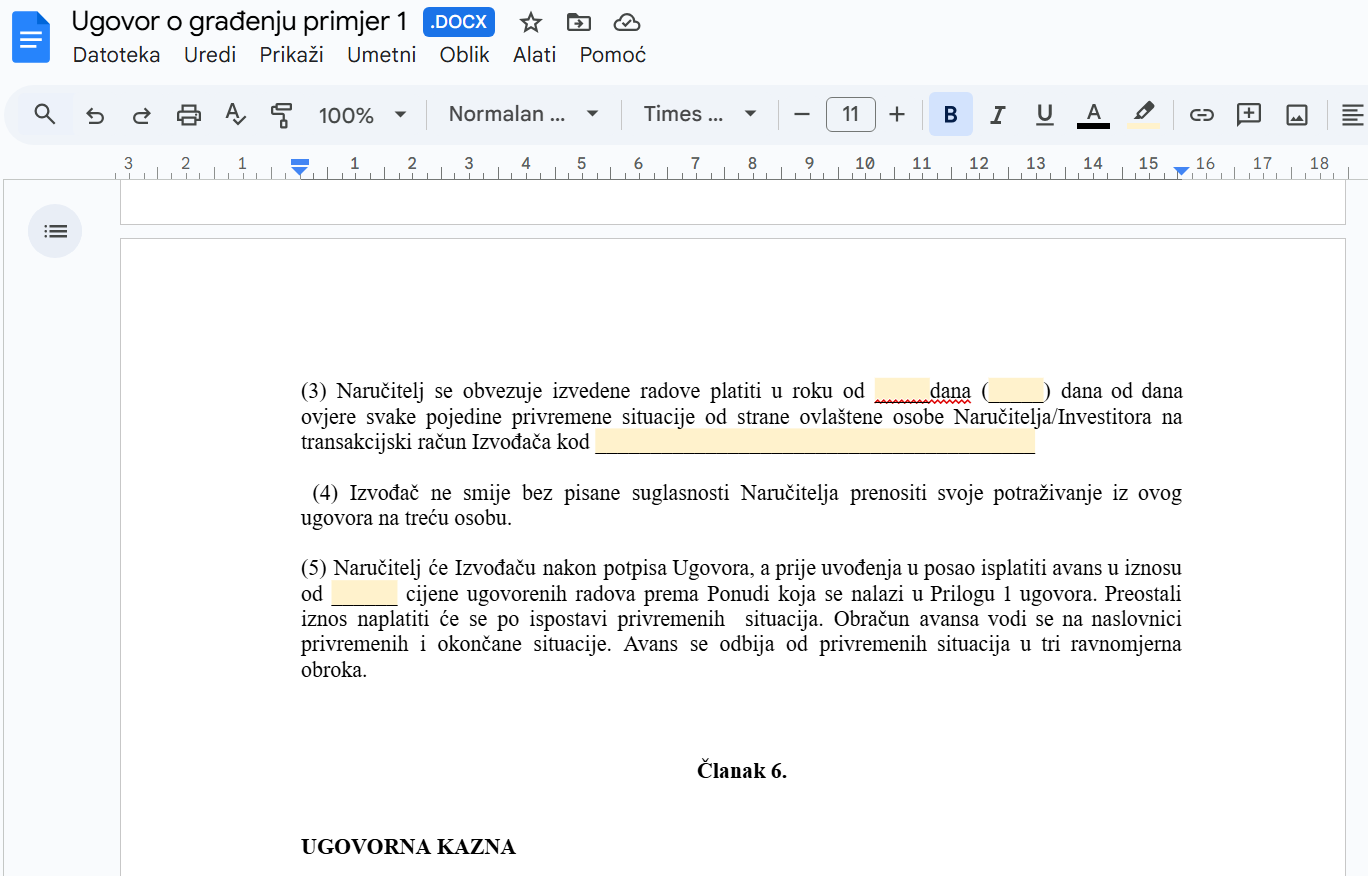Screen dimensions: 1368x876
Task: Toggle italic formatting
Action: (997, 115)
